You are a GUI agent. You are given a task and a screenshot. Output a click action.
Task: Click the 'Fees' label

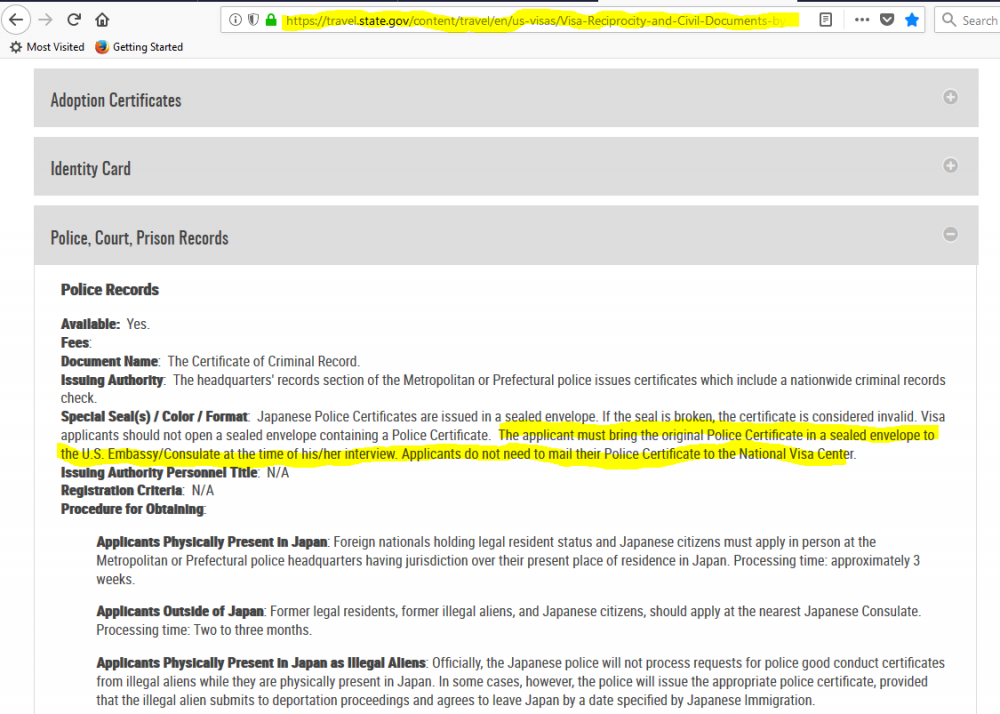(x=75, y=343)
